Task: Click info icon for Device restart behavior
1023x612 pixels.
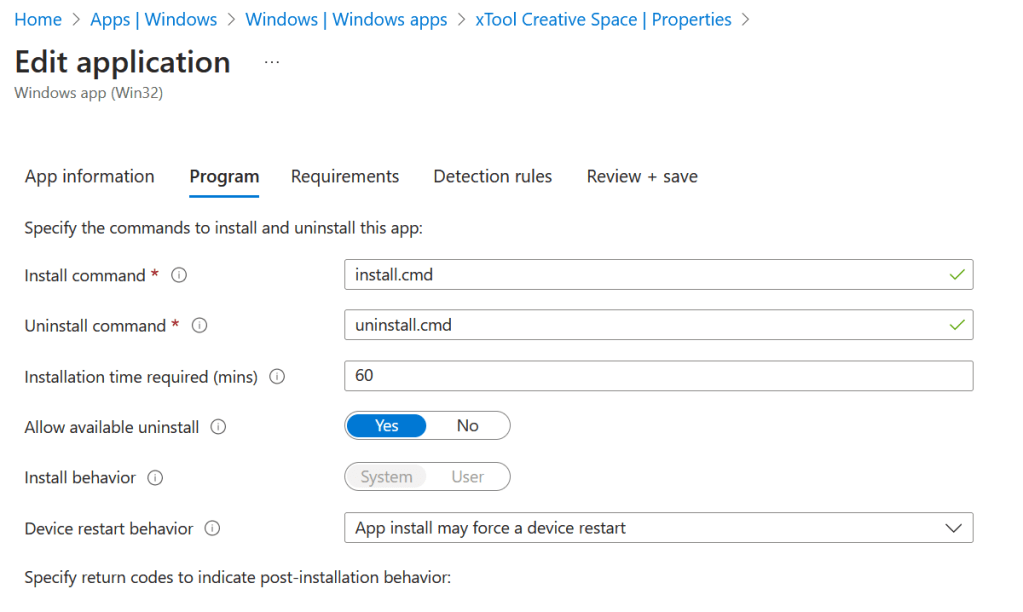Action: coord(212,529)
